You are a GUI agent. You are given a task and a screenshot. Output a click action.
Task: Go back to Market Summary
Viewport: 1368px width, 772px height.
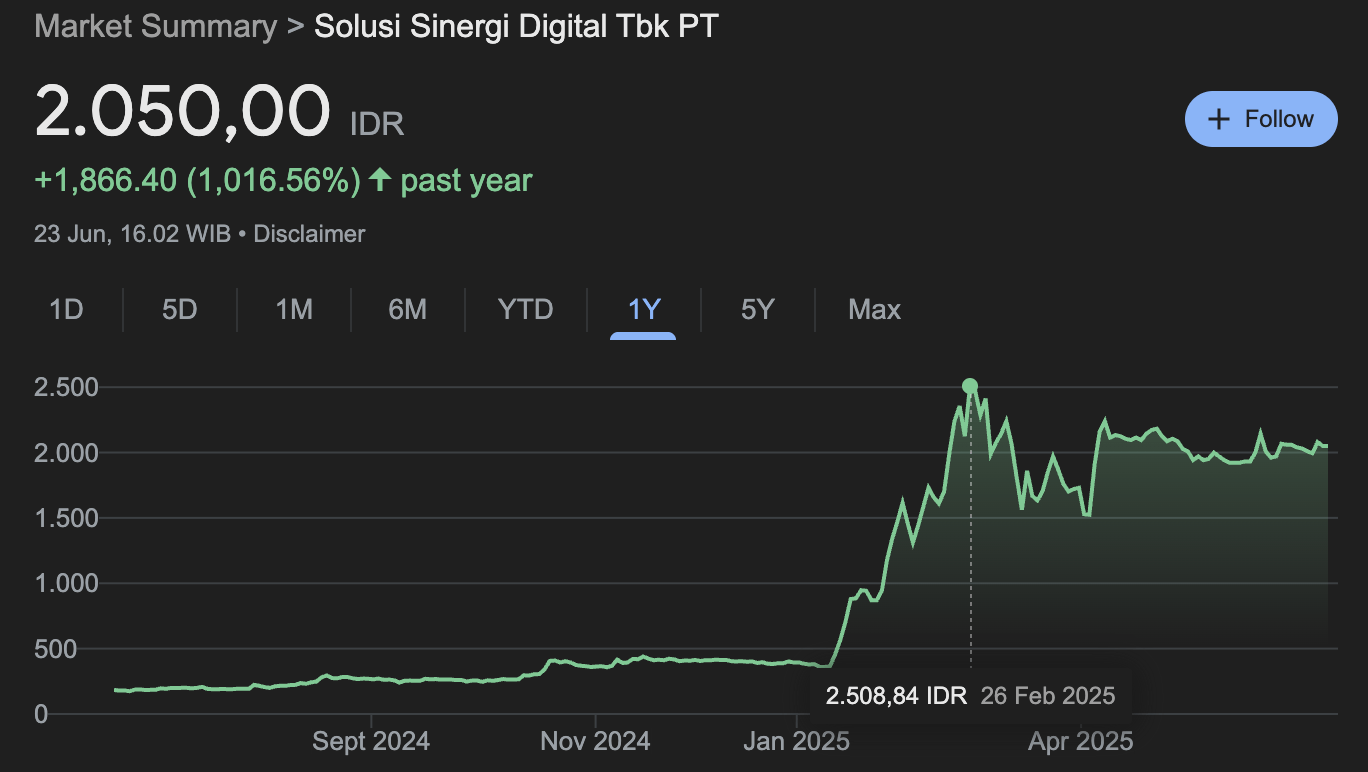coord(155,26)
